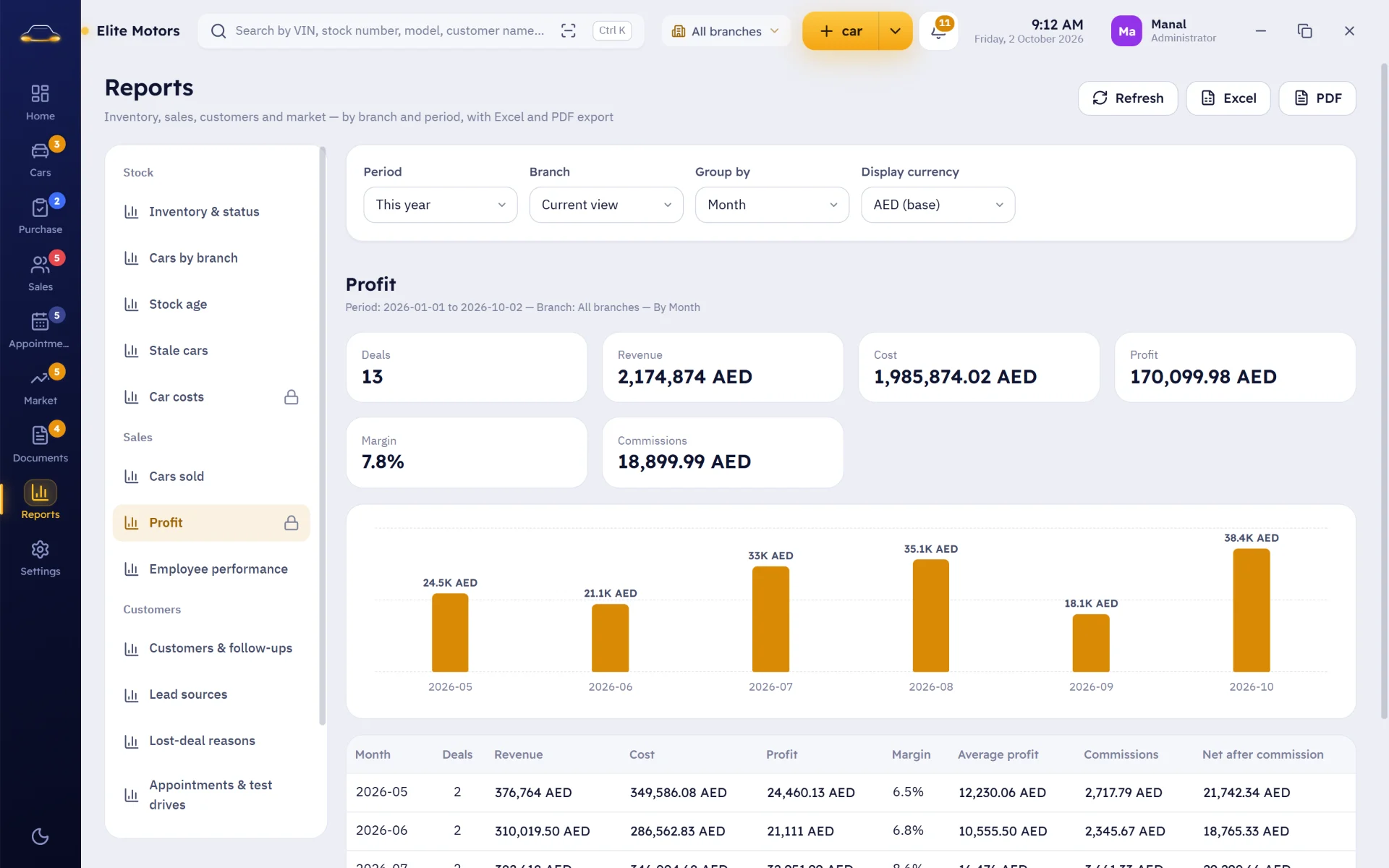Screen dimensions: 1389x868
Task: Select the Inventory & status report
Action: [211, 211]
